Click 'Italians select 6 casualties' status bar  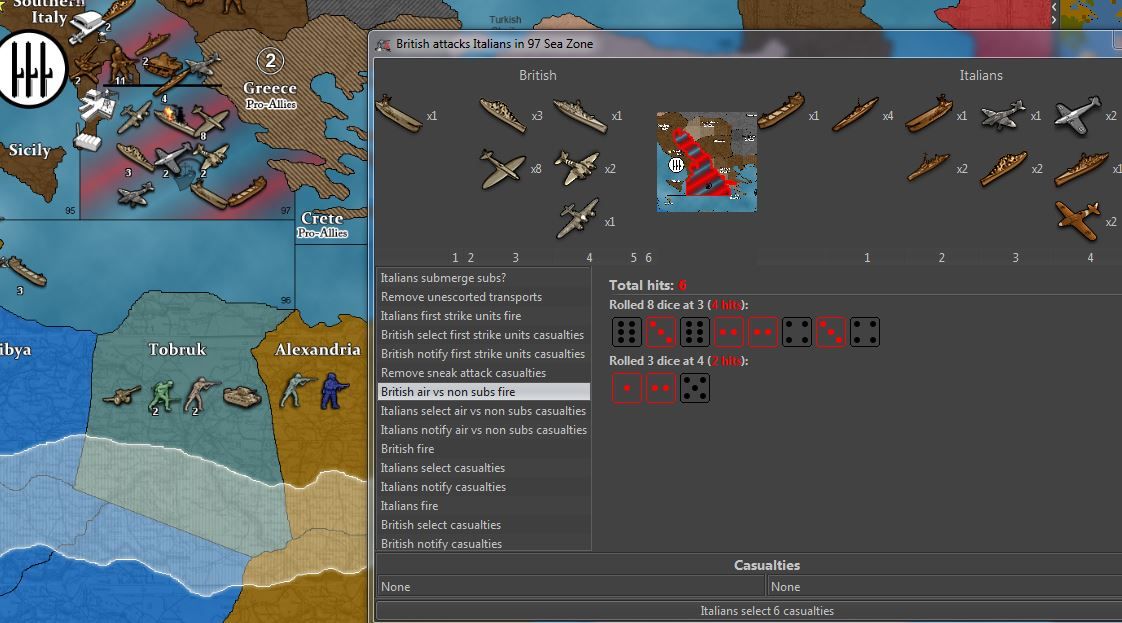point(766,611)
